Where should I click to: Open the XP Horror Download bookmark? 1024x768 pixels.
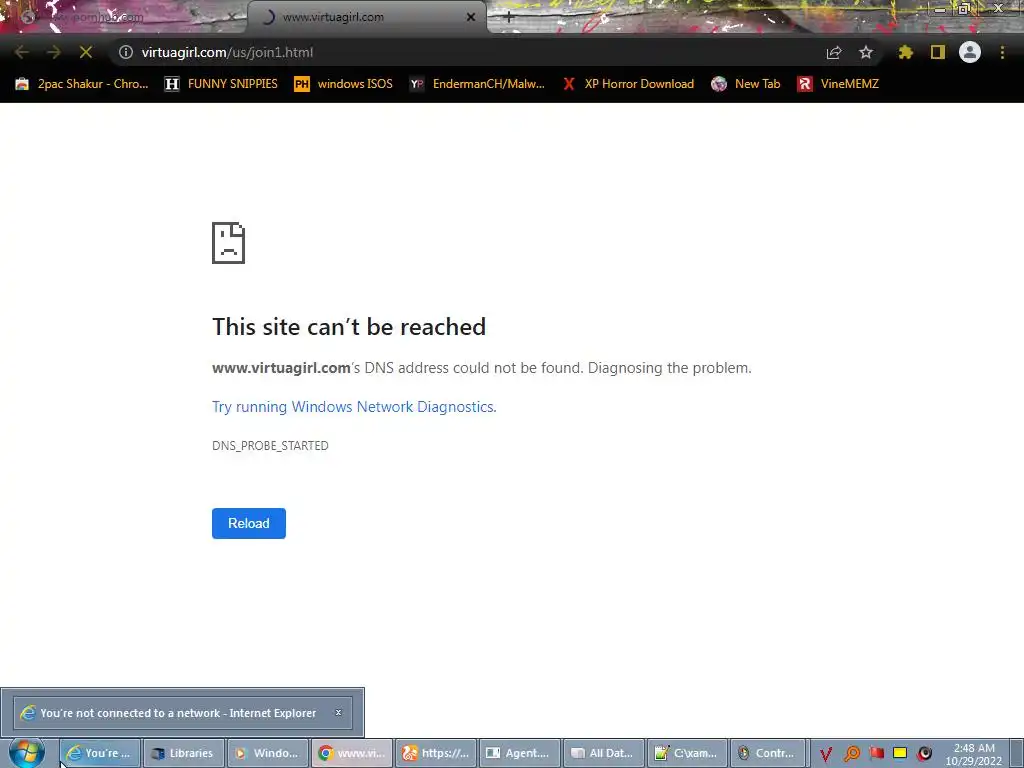tap(628, 84)
